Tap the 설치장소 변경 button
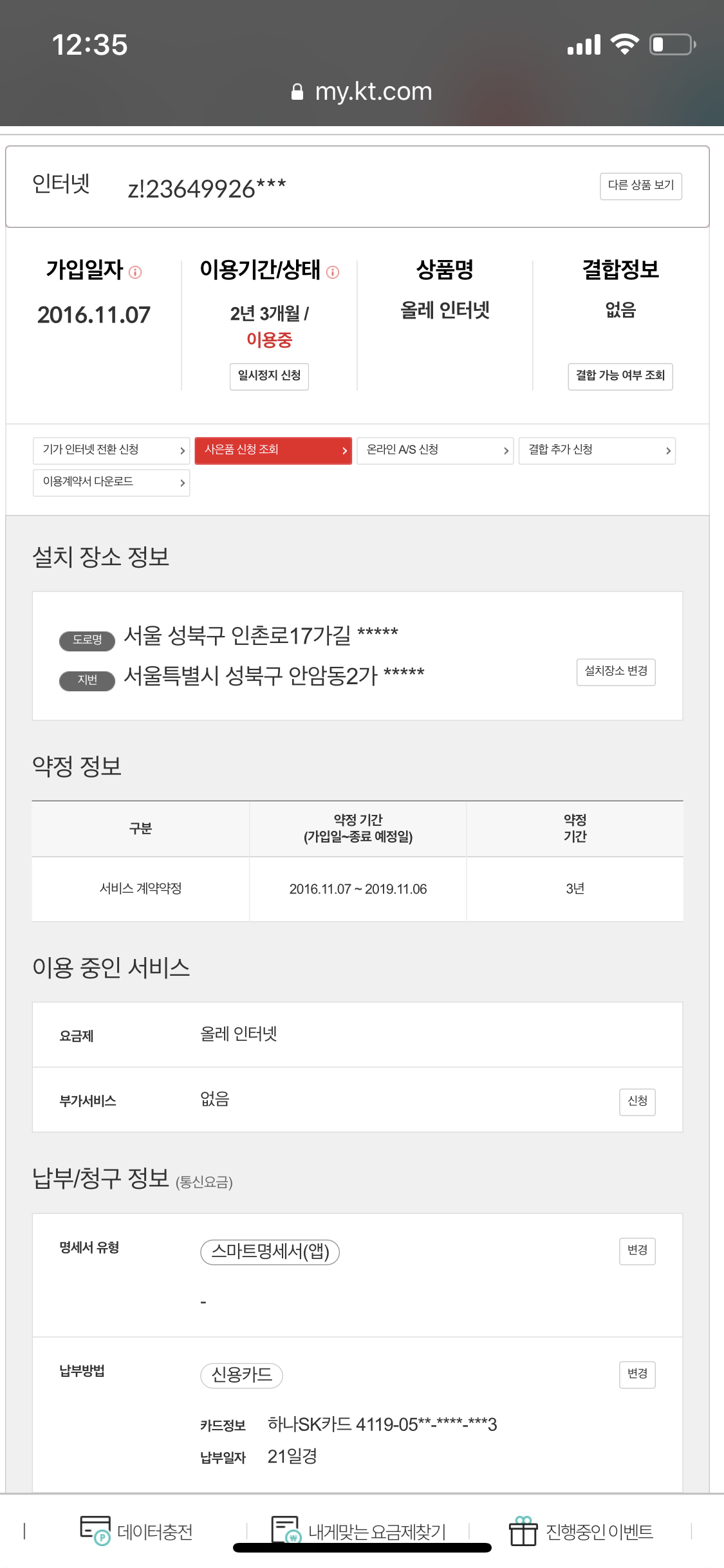This screenshot has height=1568, width=724. (x=616, y=671)
